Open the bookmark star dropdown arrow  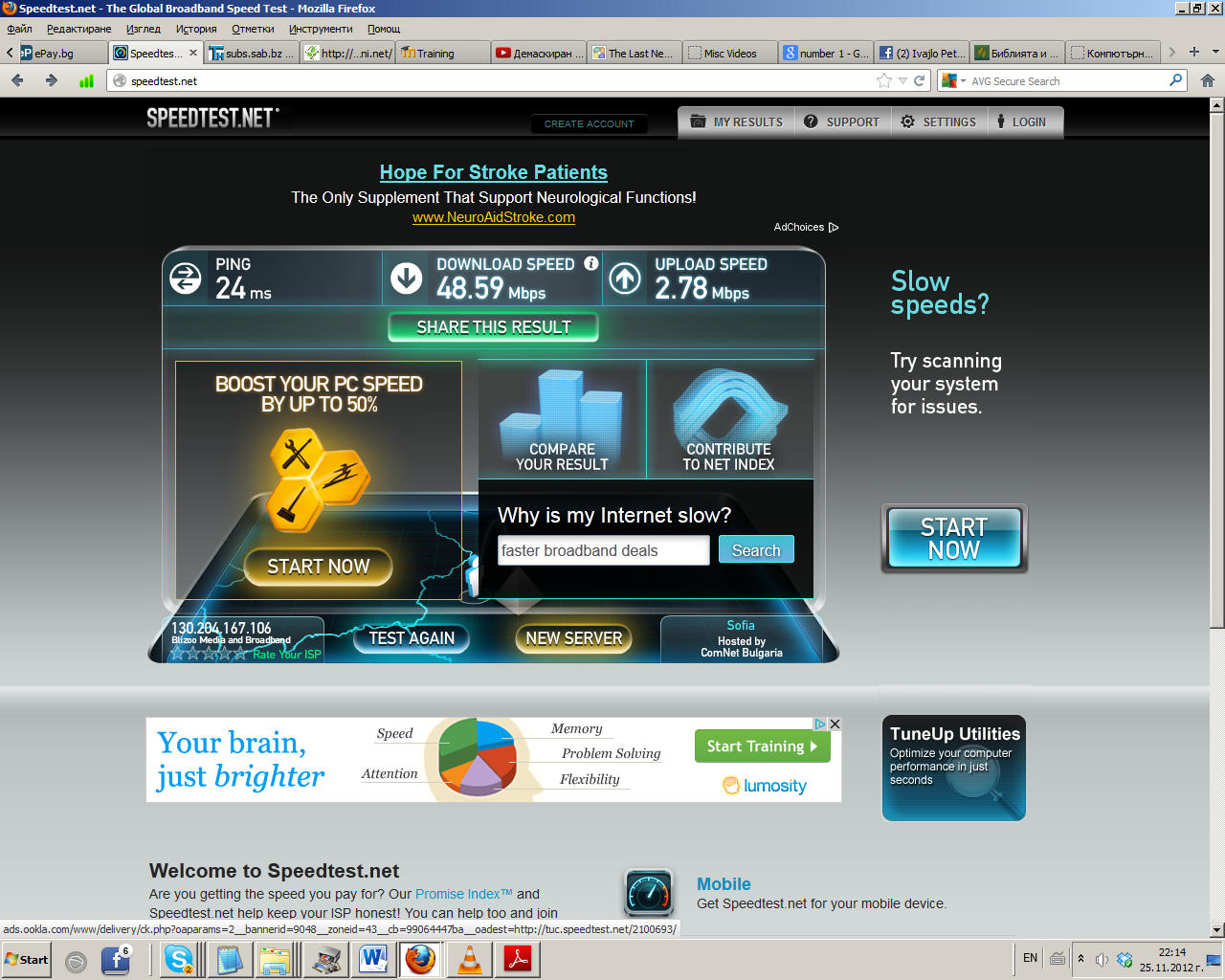click(x=902, y=80)
